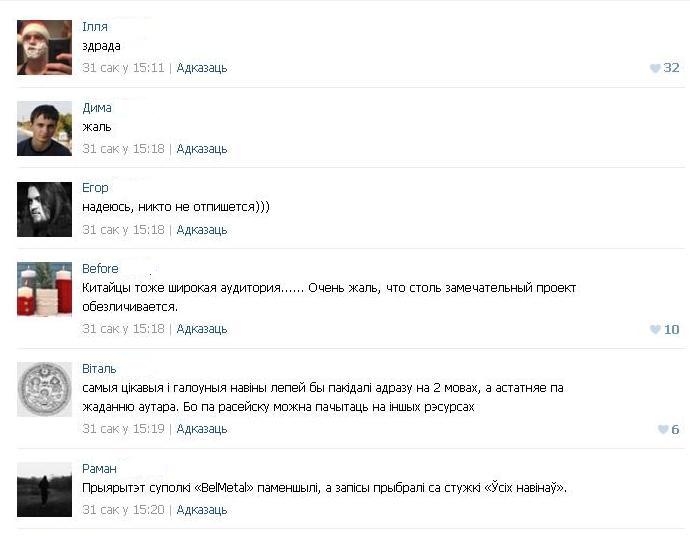Open profile name link Before

point(100,268)
